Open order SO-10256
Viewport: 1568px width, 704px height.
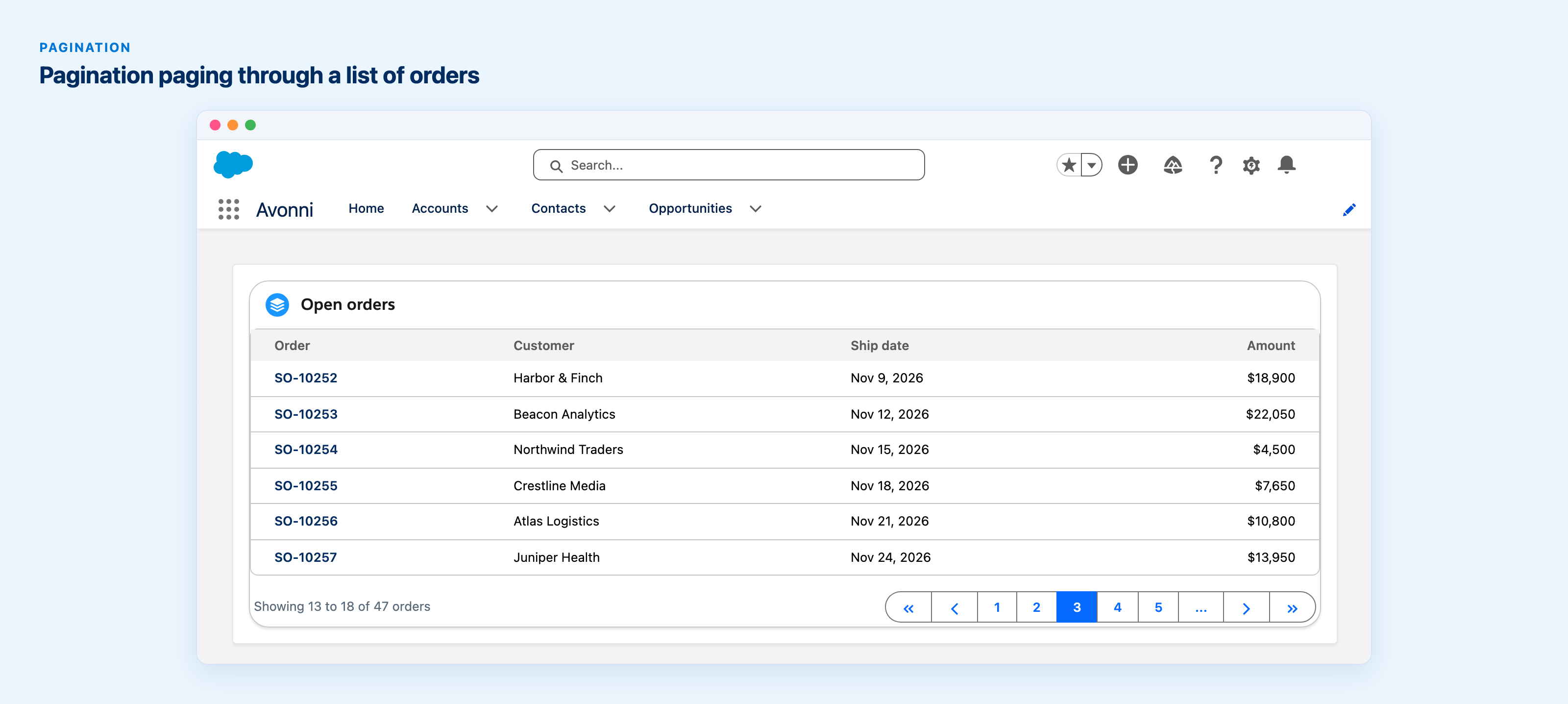[x=306, y=521]
